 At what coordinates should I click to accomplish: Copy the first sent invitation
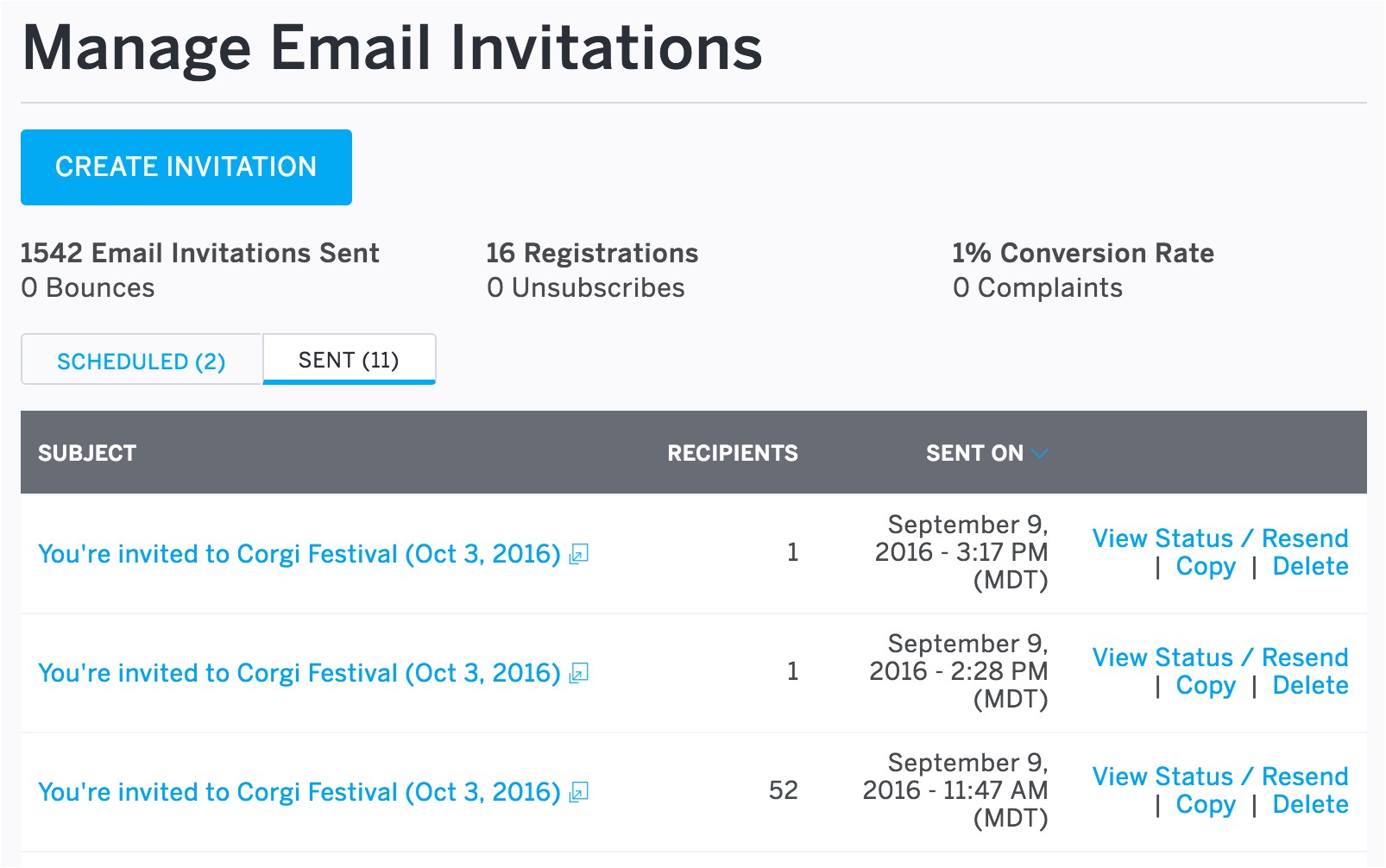pyautogui.click(x=1205, y=567)
